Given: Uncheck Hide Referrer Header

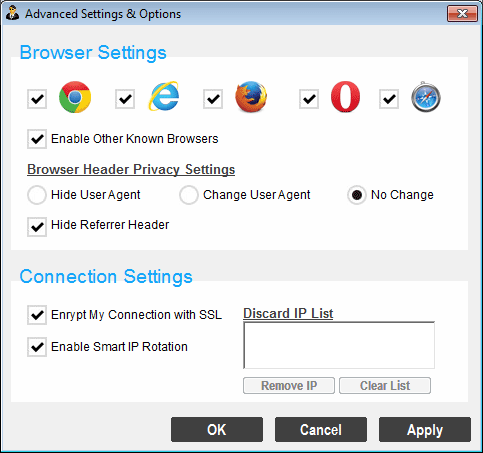Looking at the screenshot, I should pos(37,227).
